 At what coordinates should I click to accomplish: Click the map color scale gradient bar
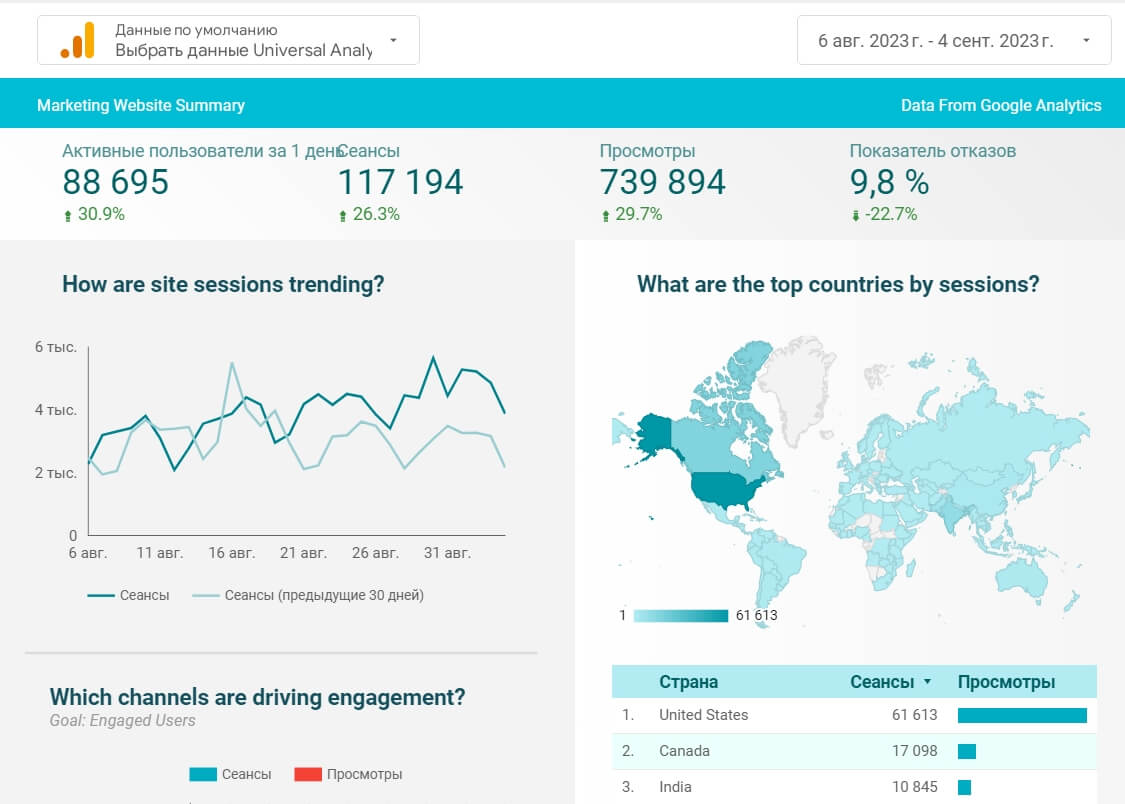click(x=681, y=615)
